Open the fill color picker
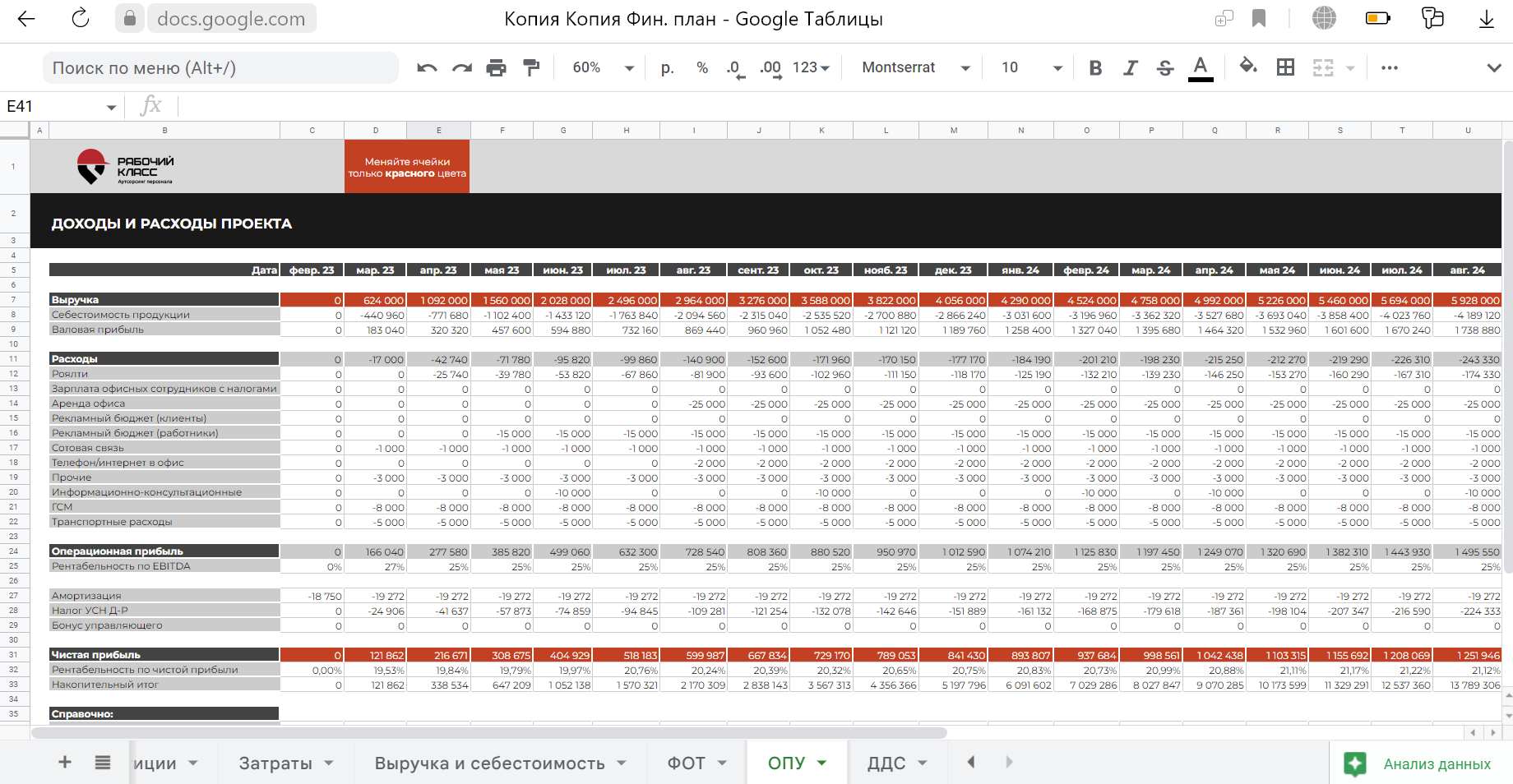Screen dimensions: 1513x784 tap(1248, 67)
